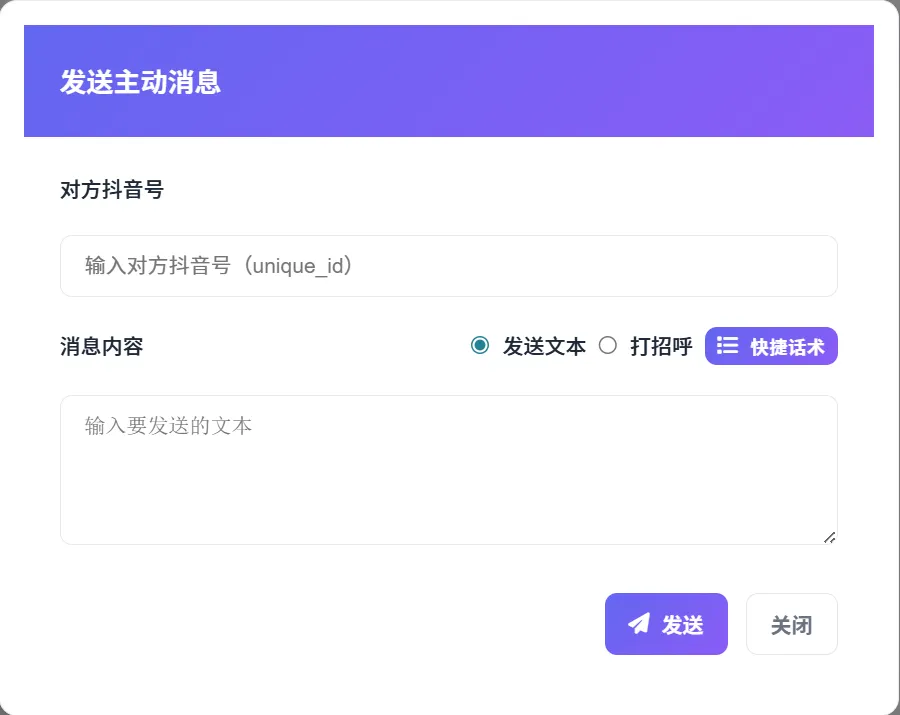Click the list icon on 快捷话术 button
This screenshot has height=715, width=900.
pos(726,345)
